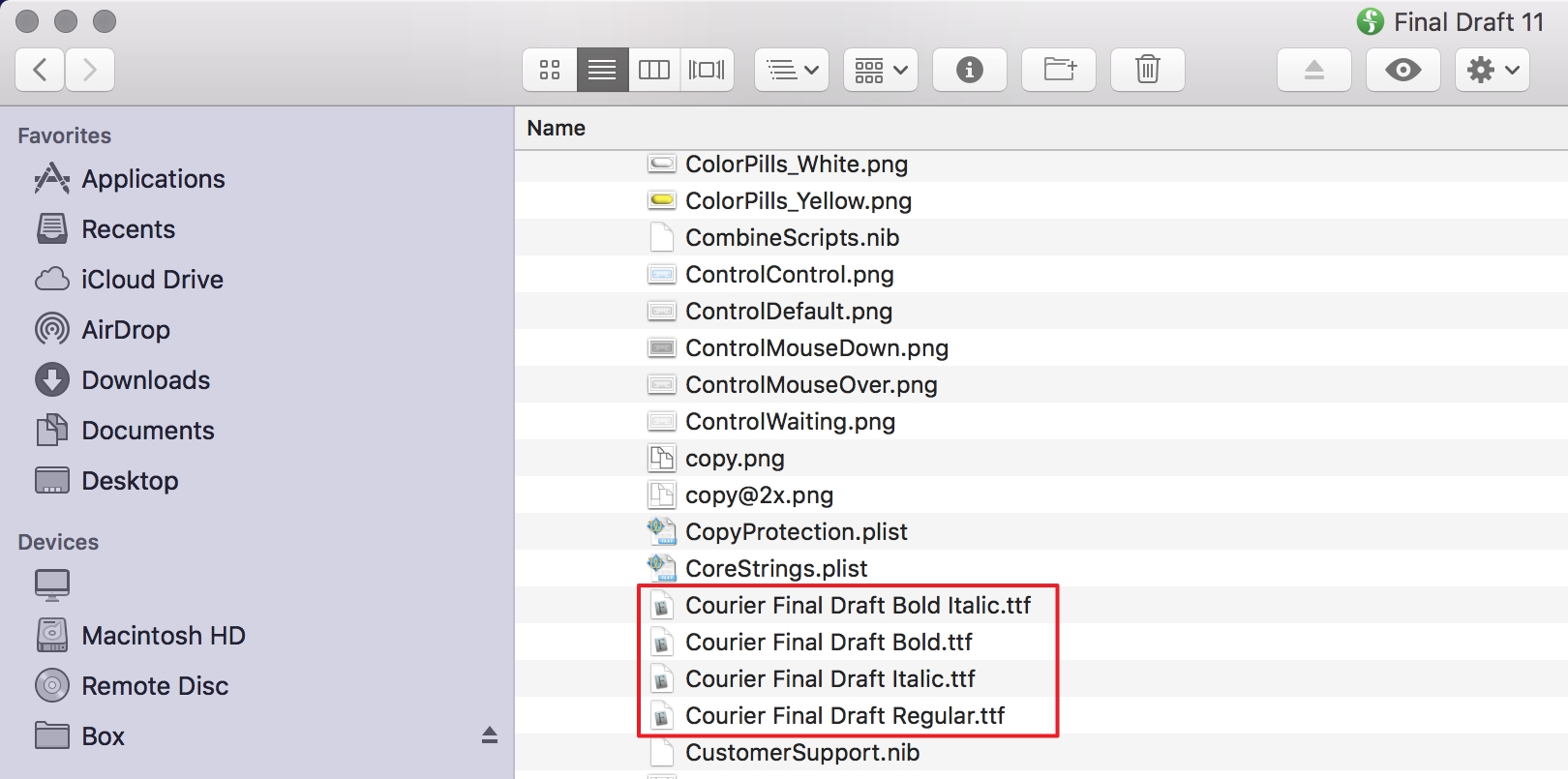Sort by the Name column header
Viewport: 1568px width, 779px height.
click(x=557, y=128)
